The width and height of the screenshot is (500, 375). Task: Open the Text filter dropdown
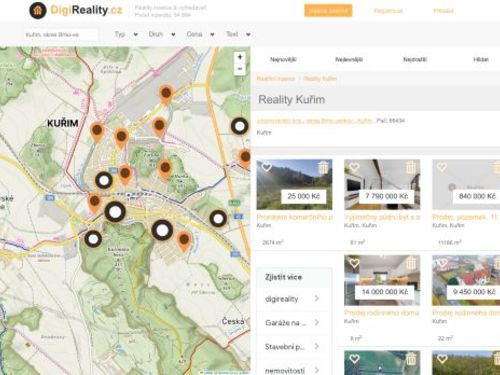click(x=238, y=34)
